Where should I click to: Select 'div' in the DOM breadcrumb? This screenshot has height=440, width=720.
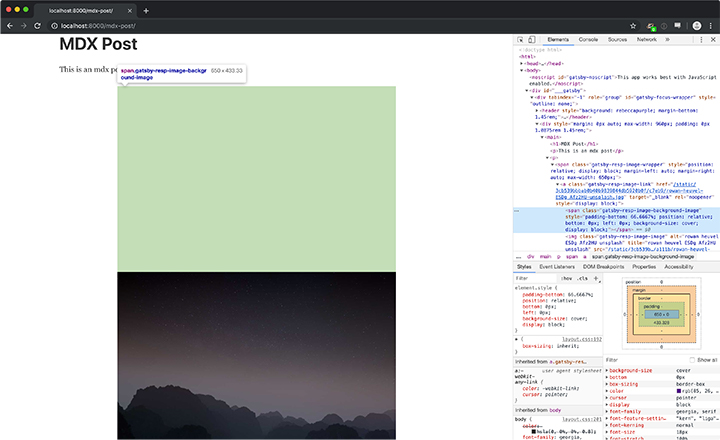[530, 257]
